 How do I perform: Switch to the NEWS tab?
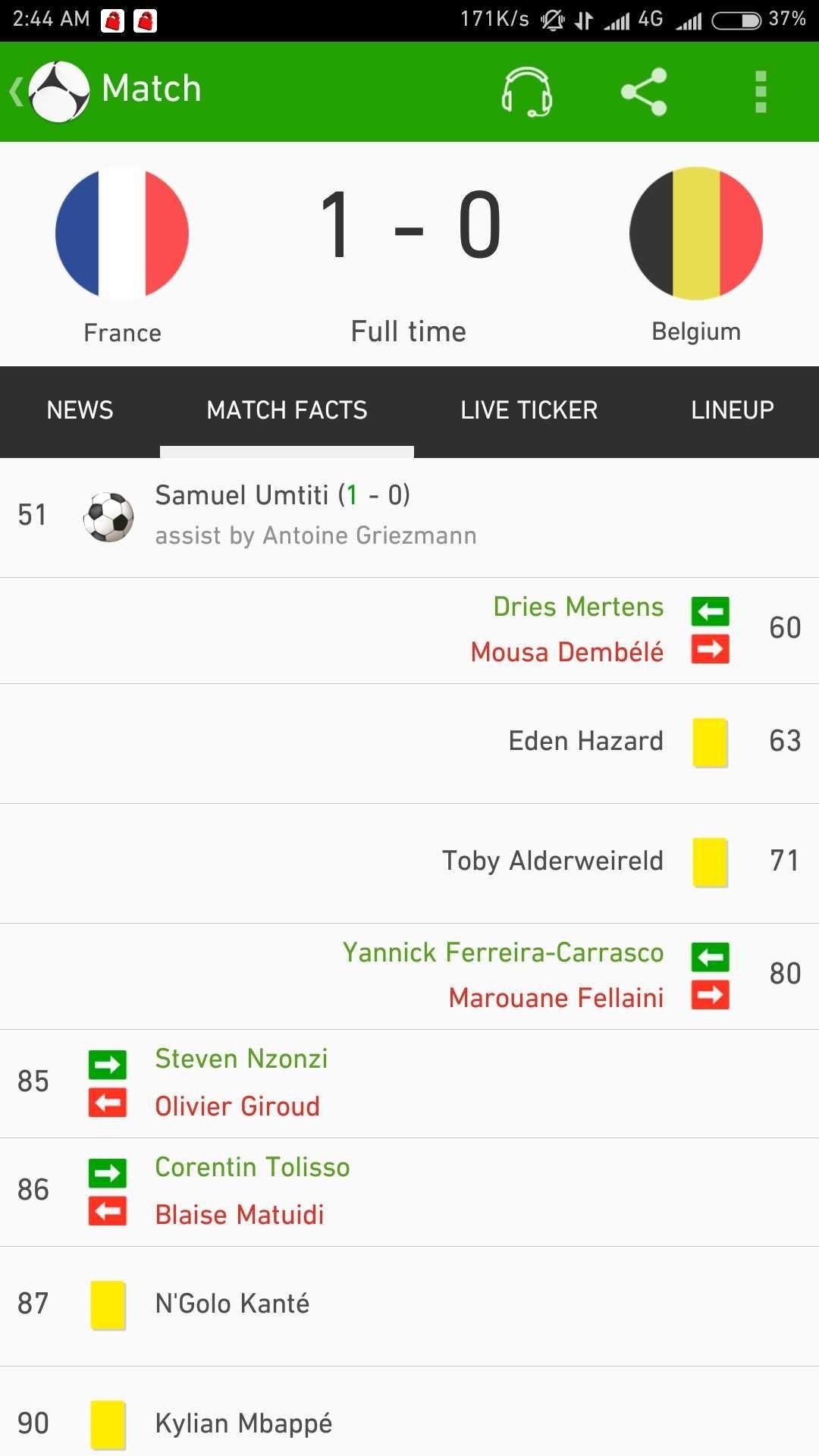click(80, 410)
